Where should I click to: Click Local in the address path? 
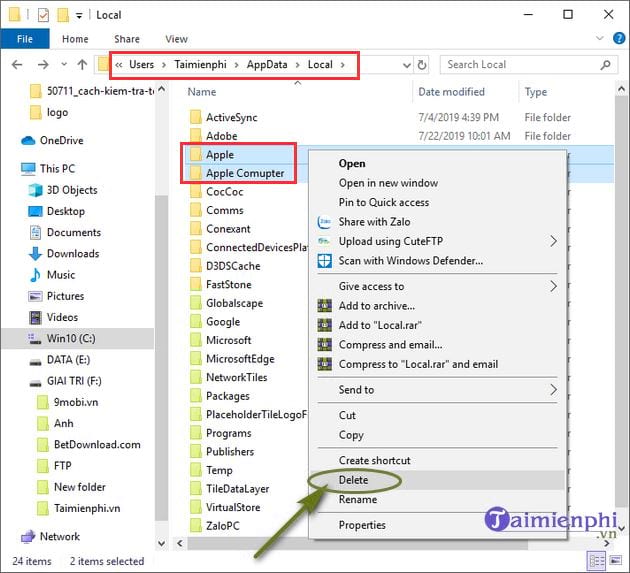click(x=320, y=65)
